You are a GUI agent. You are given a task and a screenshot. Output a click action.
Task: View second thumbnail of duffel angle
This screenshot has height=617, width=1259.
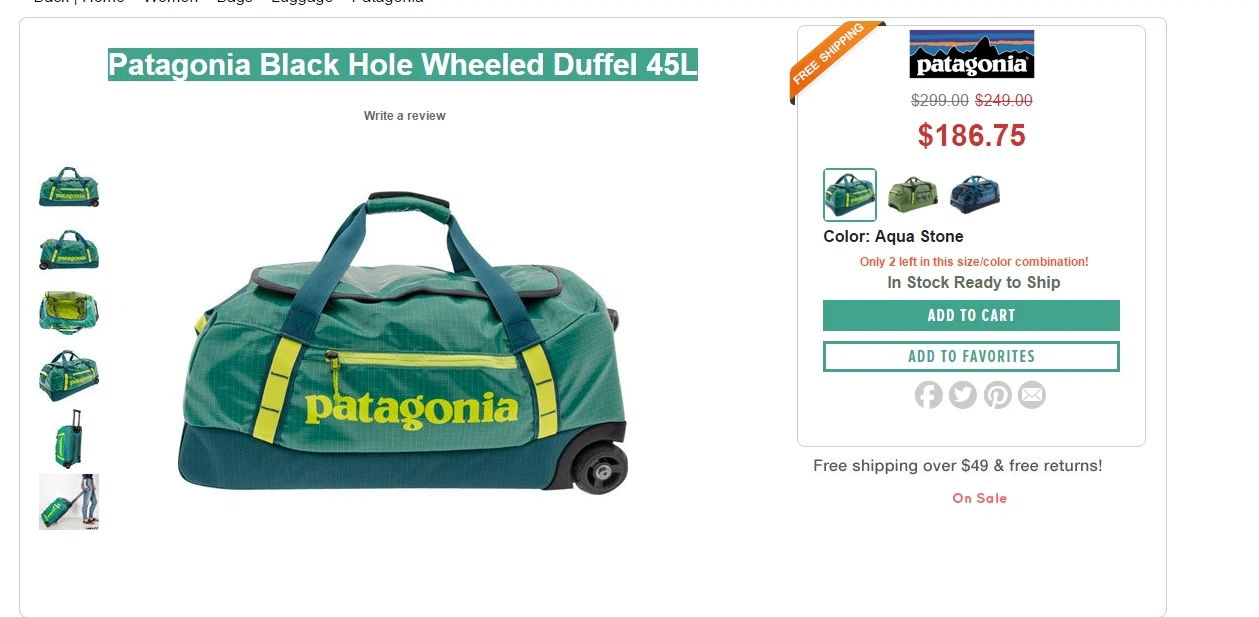pyautogui.click(x=69, y=250)
